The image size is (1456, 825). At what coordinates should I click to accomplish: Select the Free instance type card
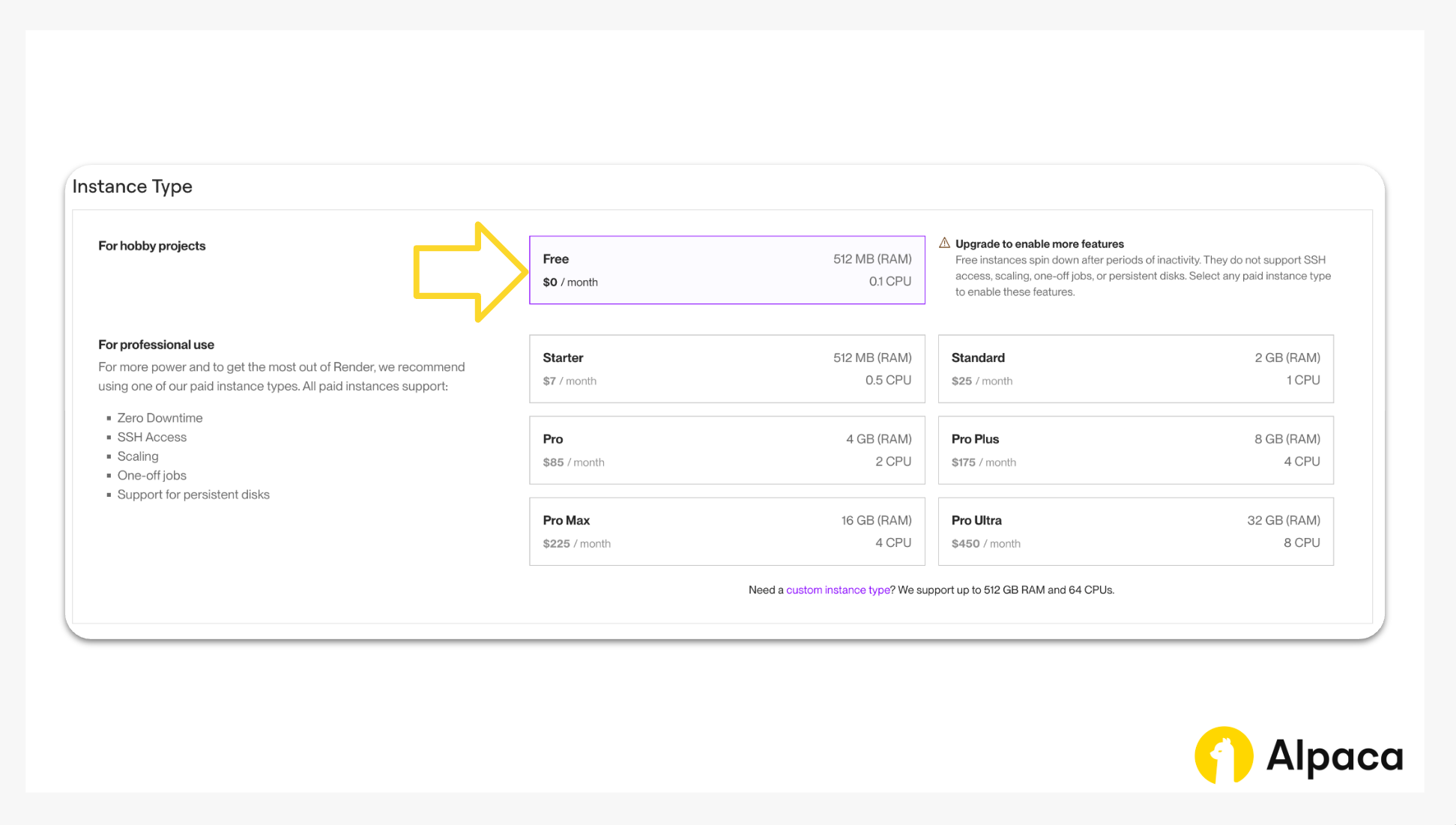point(726,270)
